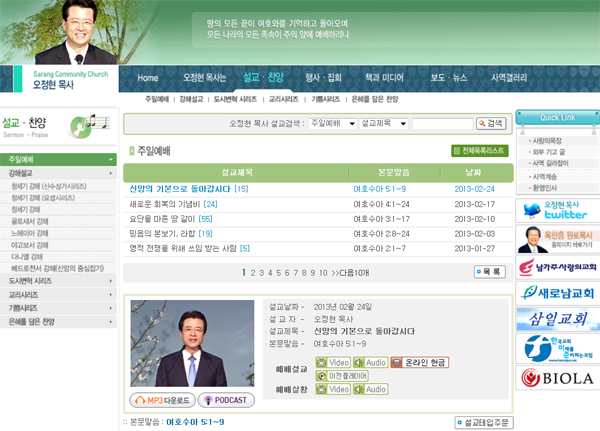This screenshot has height=431, width=600.
Task: Expand the 강해설교 sidebar section
Action: tap(59, 173)
